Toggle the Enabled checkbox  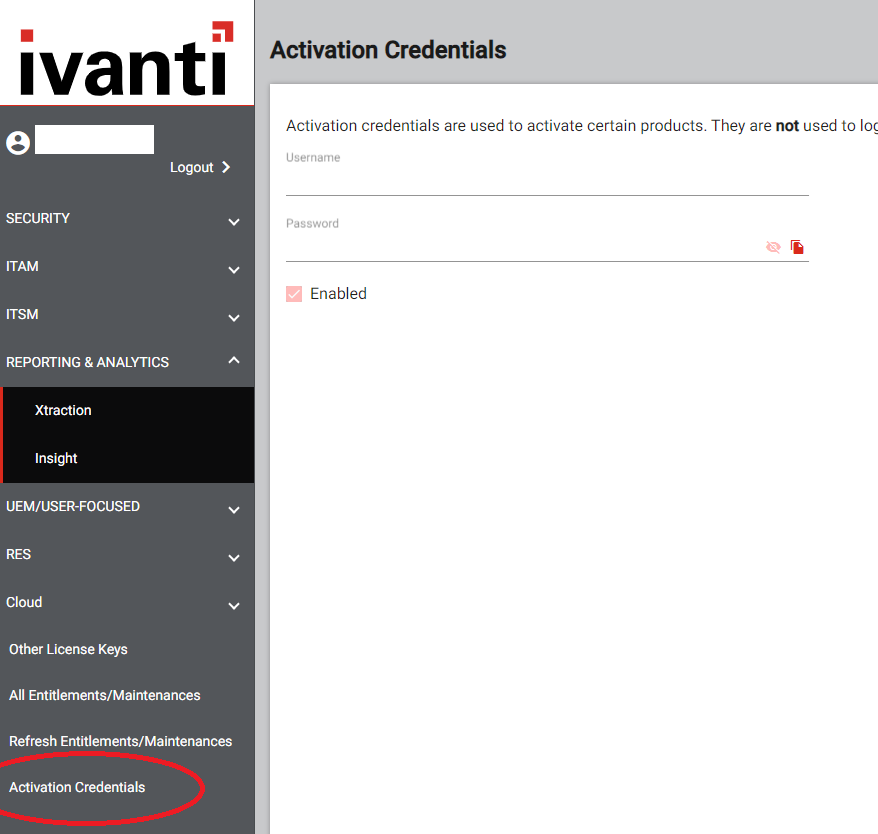pyautogui.click(x=294, y=294)
